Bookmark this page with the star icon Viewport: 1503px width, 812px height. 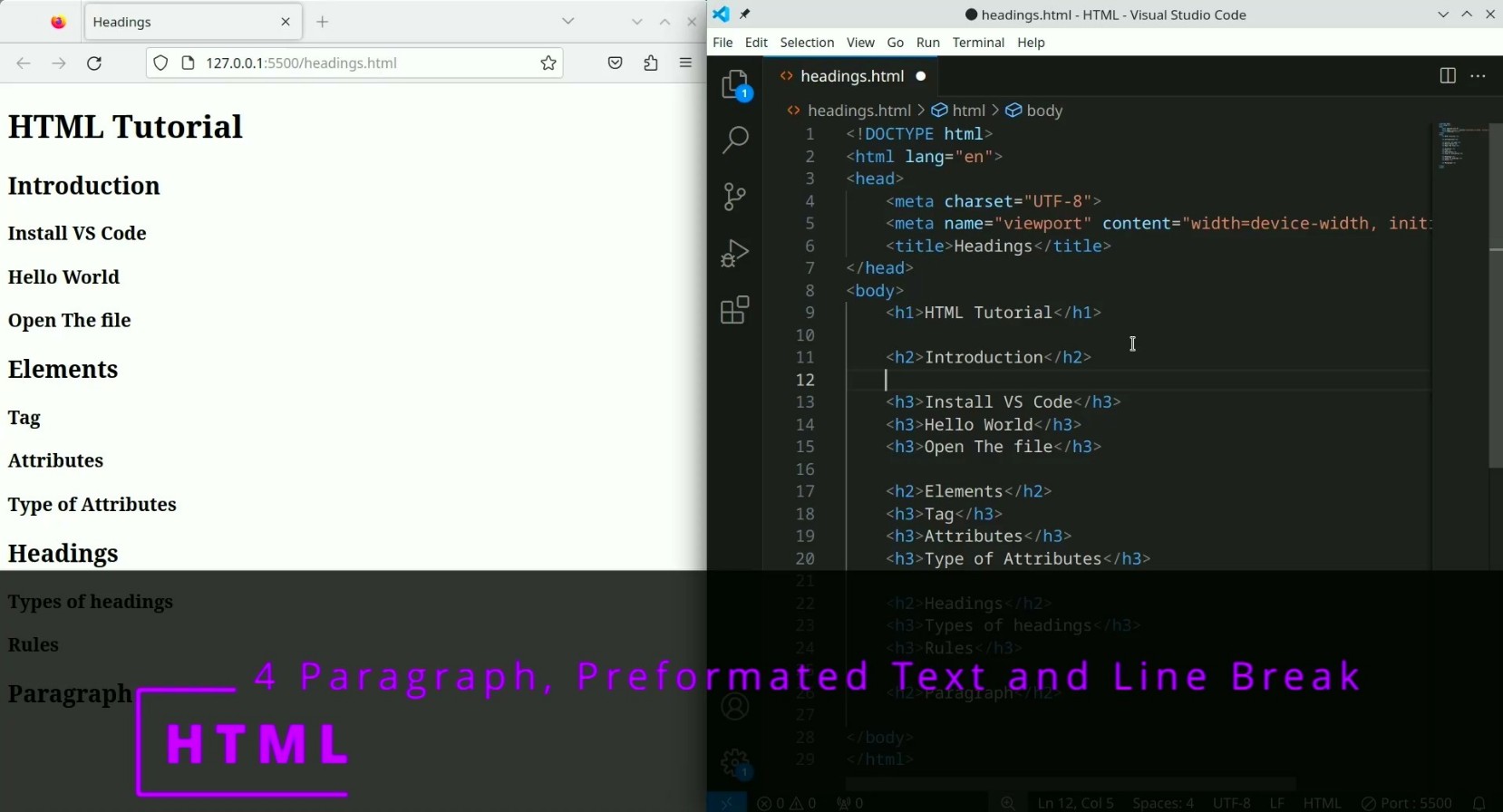click(x=548, y=63)
